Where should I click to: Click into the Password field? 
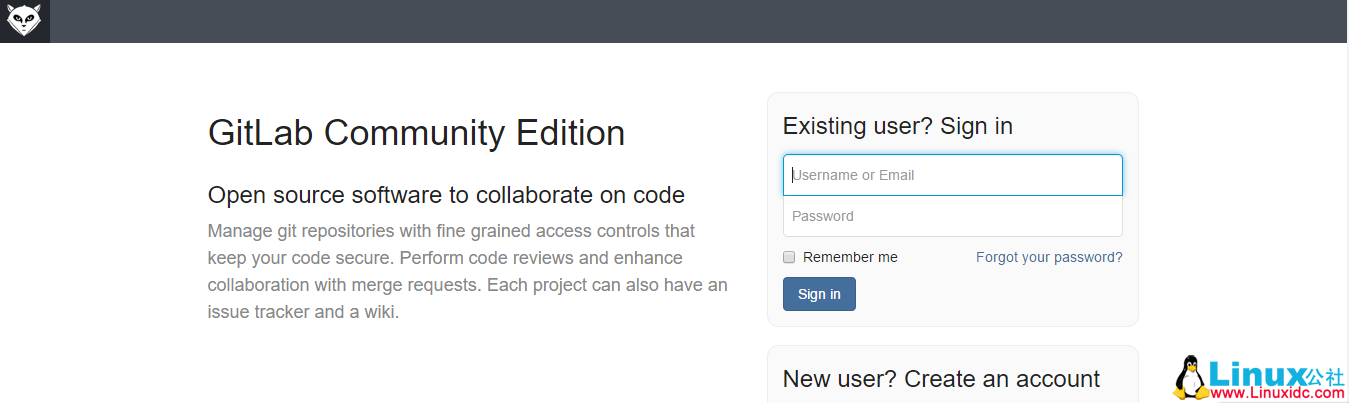point(952,216)
